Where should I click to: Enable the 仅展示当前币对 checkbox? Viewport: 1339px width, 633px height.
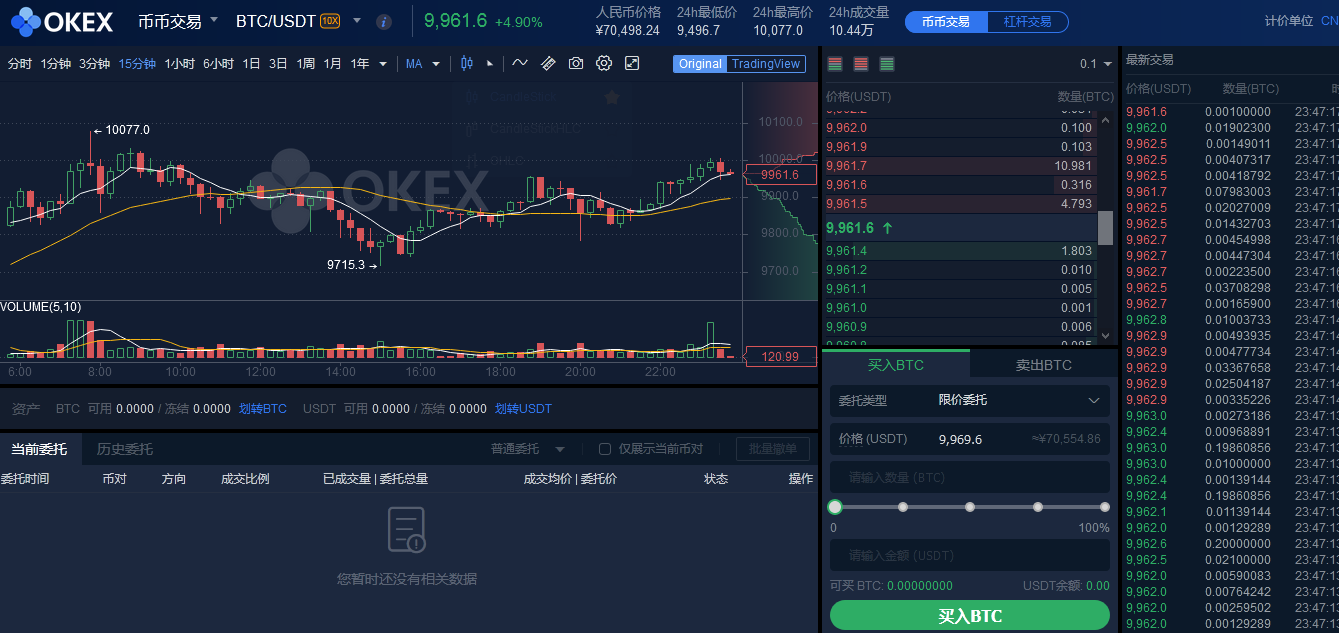pyautogui.click(x=603, y=449)
